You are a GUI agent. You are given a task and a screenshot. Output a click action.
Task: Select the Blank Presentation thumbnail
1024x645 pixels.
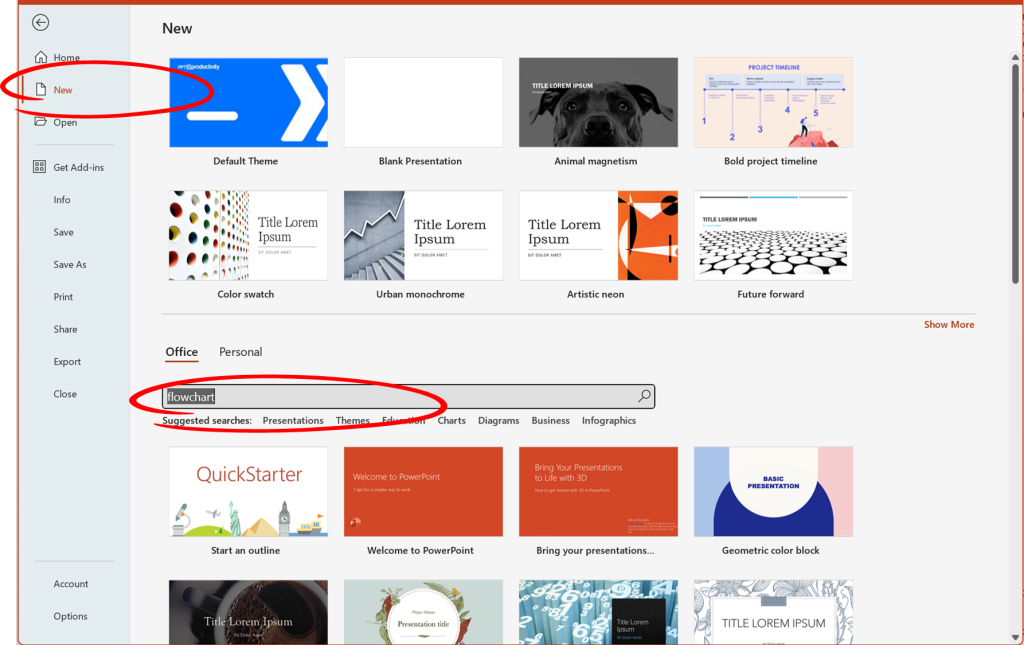(x=423, y=102)
